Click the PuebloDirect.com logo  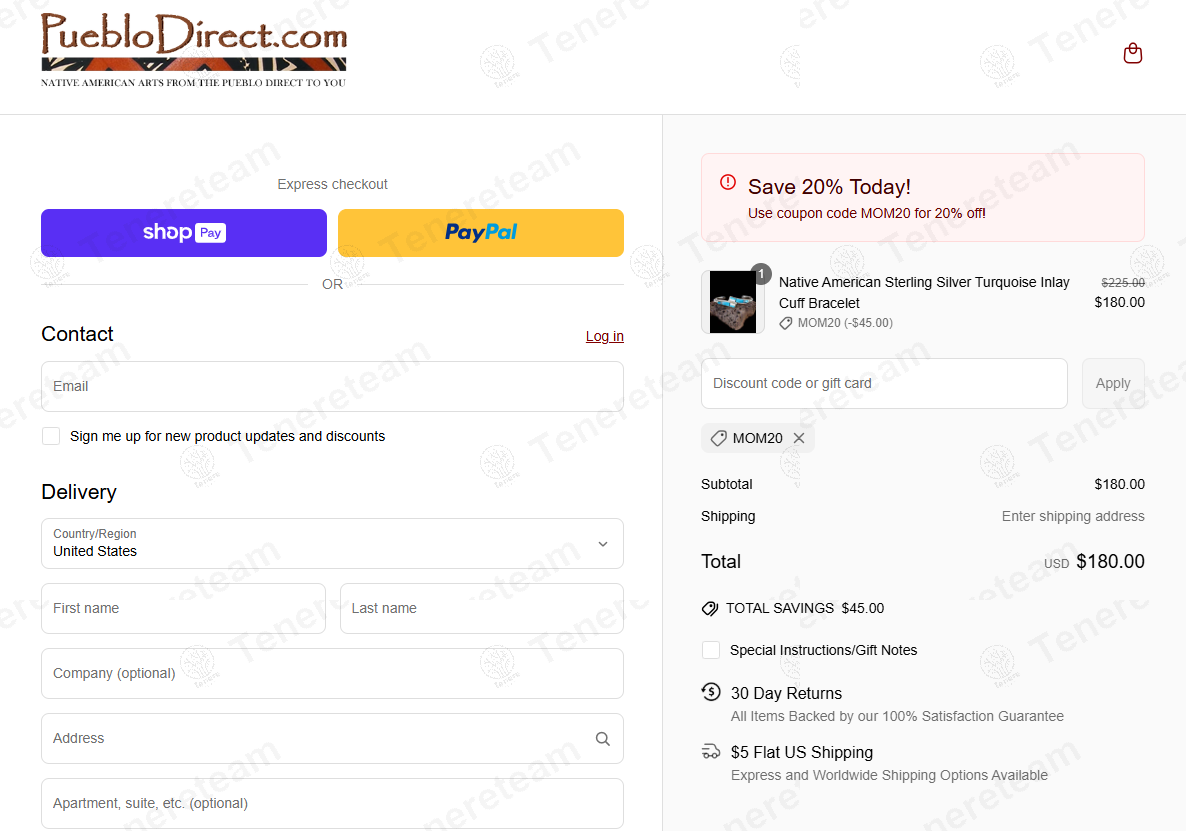tap(194, 50)
